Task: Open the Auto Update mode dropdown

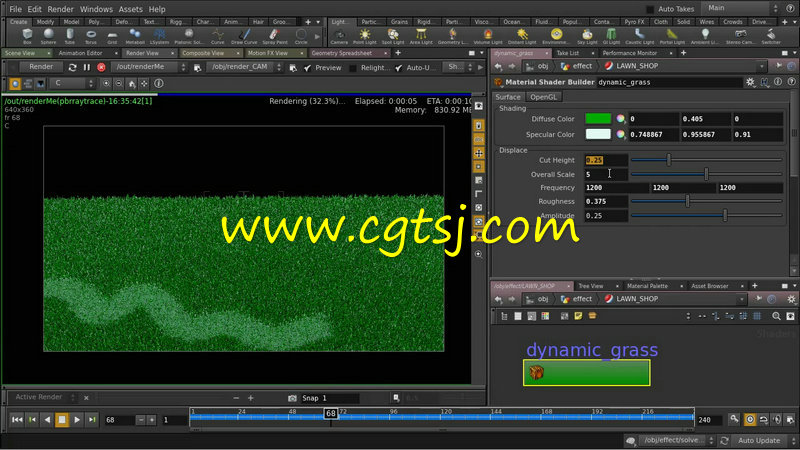Action: (763, 440)
